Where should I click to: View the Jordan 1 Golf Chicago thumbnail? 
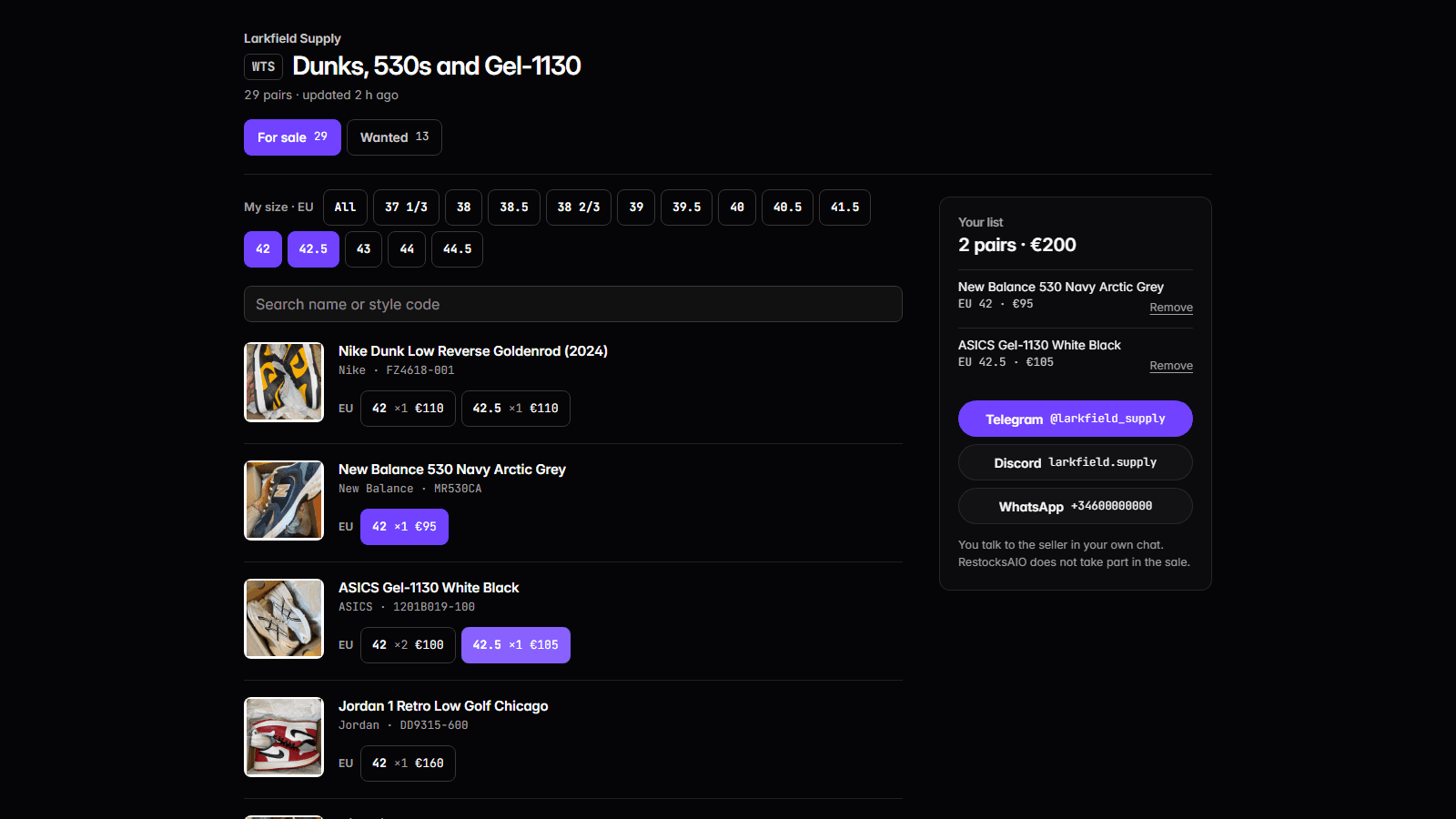click(x=284, y=737)
